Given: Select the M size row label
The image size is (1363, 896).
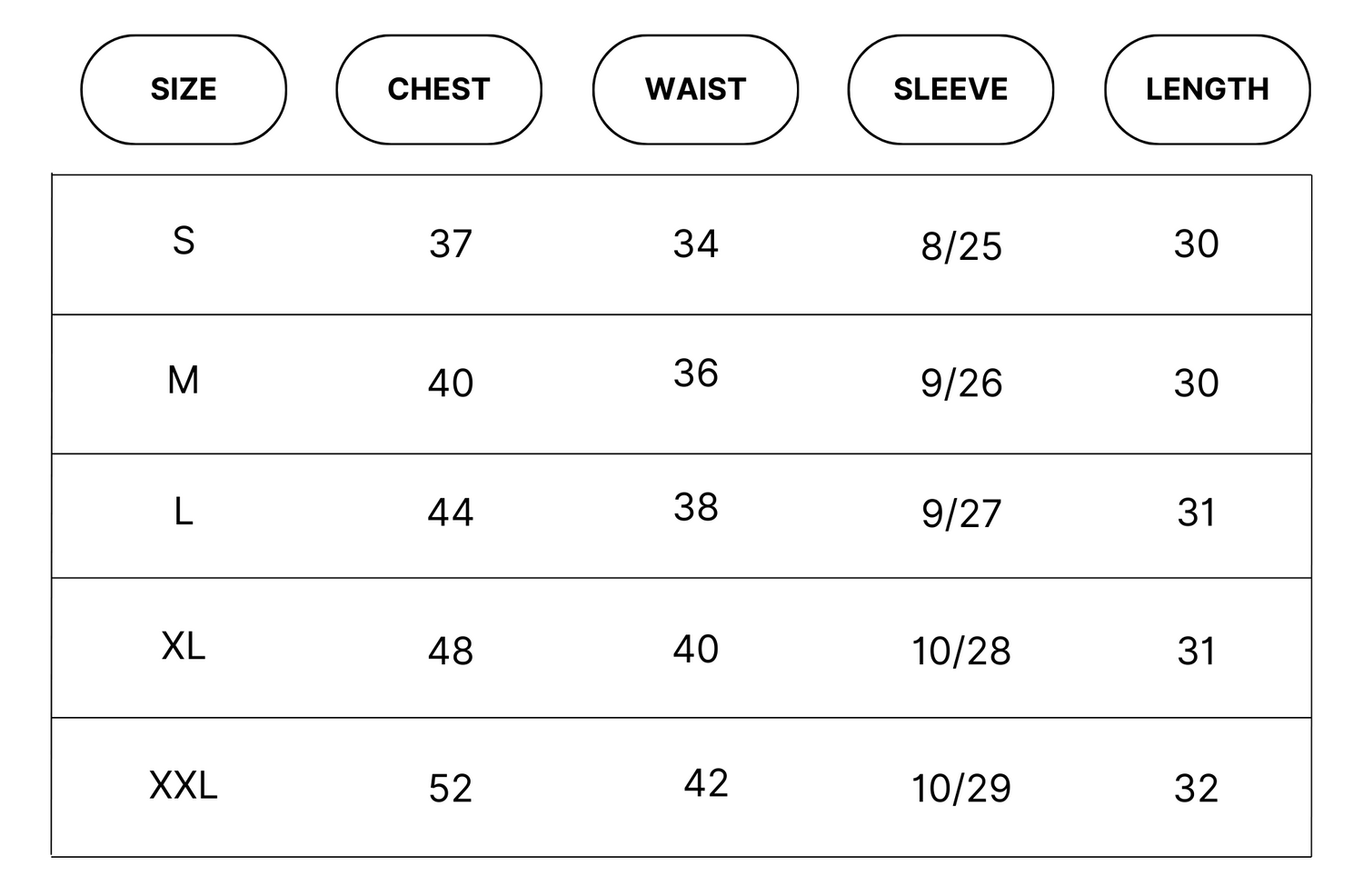Looking at the screenshot, I should [184, 380].
